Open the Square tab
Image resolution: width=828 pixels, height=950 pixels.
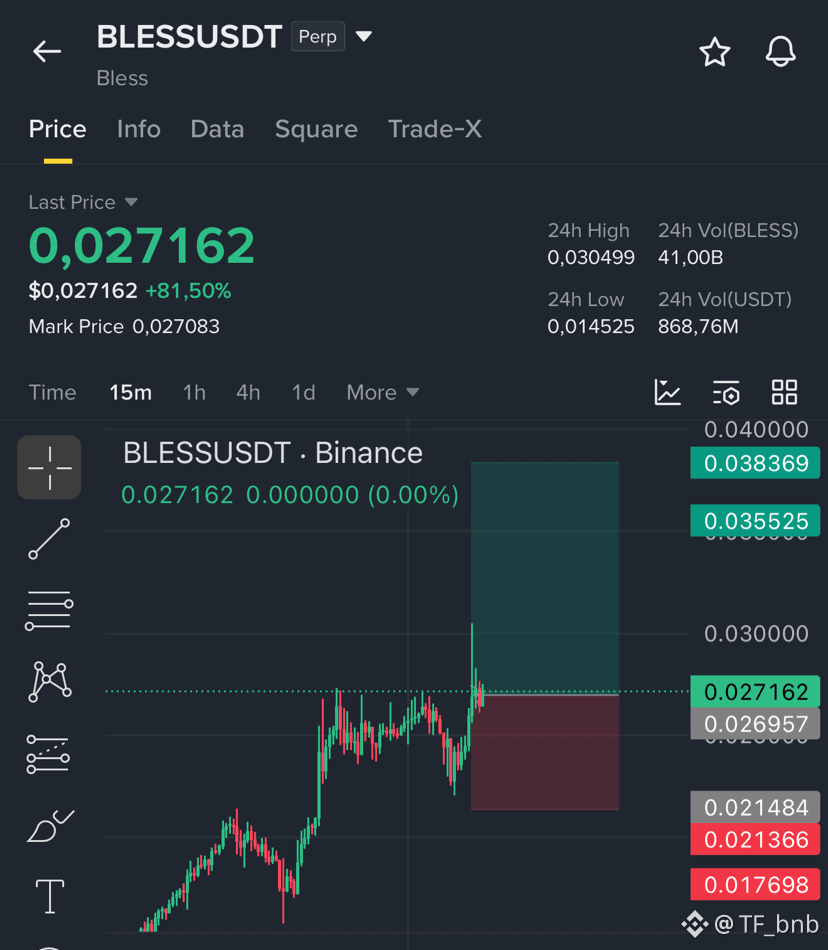pyautogui.click(x=316, y=129)
